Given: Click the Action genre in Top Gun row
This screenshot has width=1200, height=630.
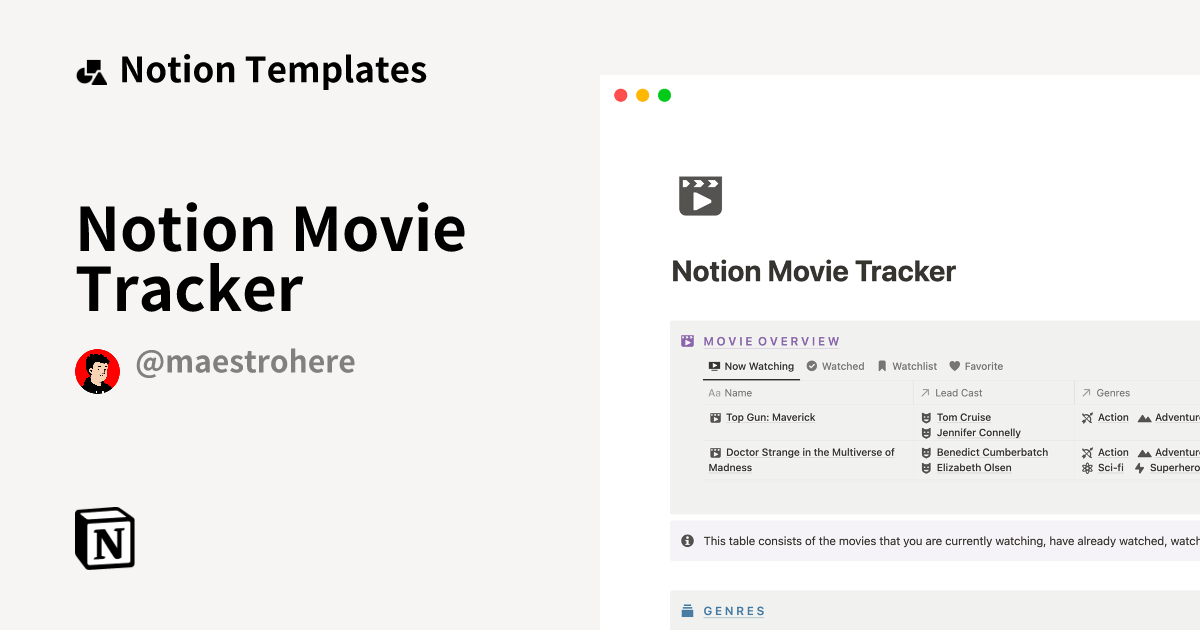Looking at the screenshot, I should coord(1113,417).
